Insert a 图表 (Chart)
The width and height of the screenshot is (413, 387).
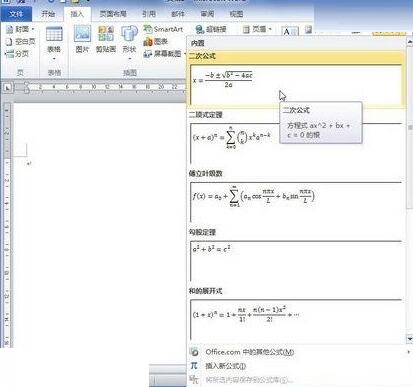[156, 41]
